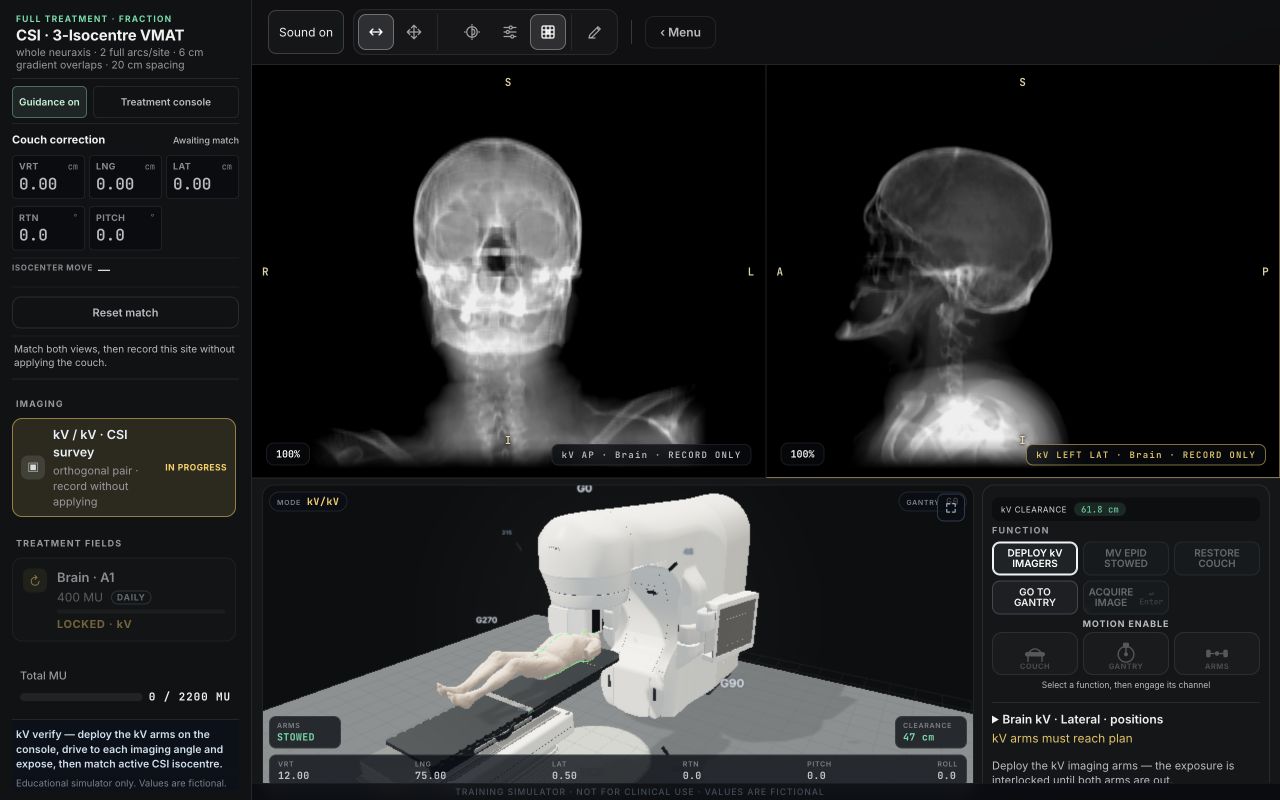Click Restore Couch function
Screen dimensions: 1280x800
(1217, 558)
